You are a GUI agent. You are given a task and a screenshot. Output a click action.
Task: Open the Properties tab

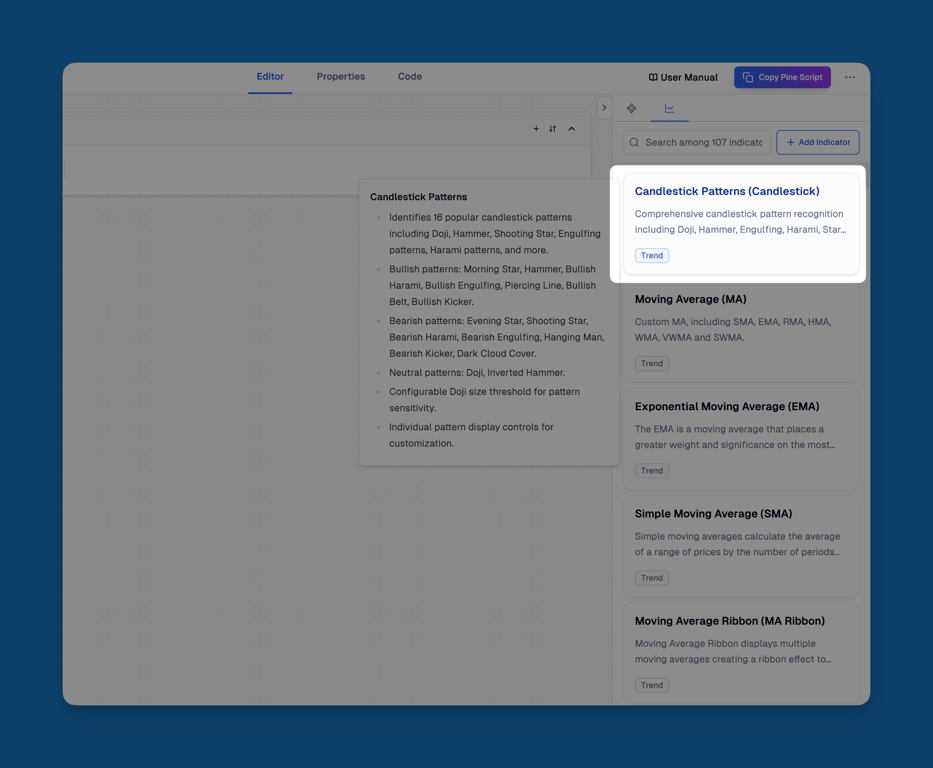pos(341,77)
